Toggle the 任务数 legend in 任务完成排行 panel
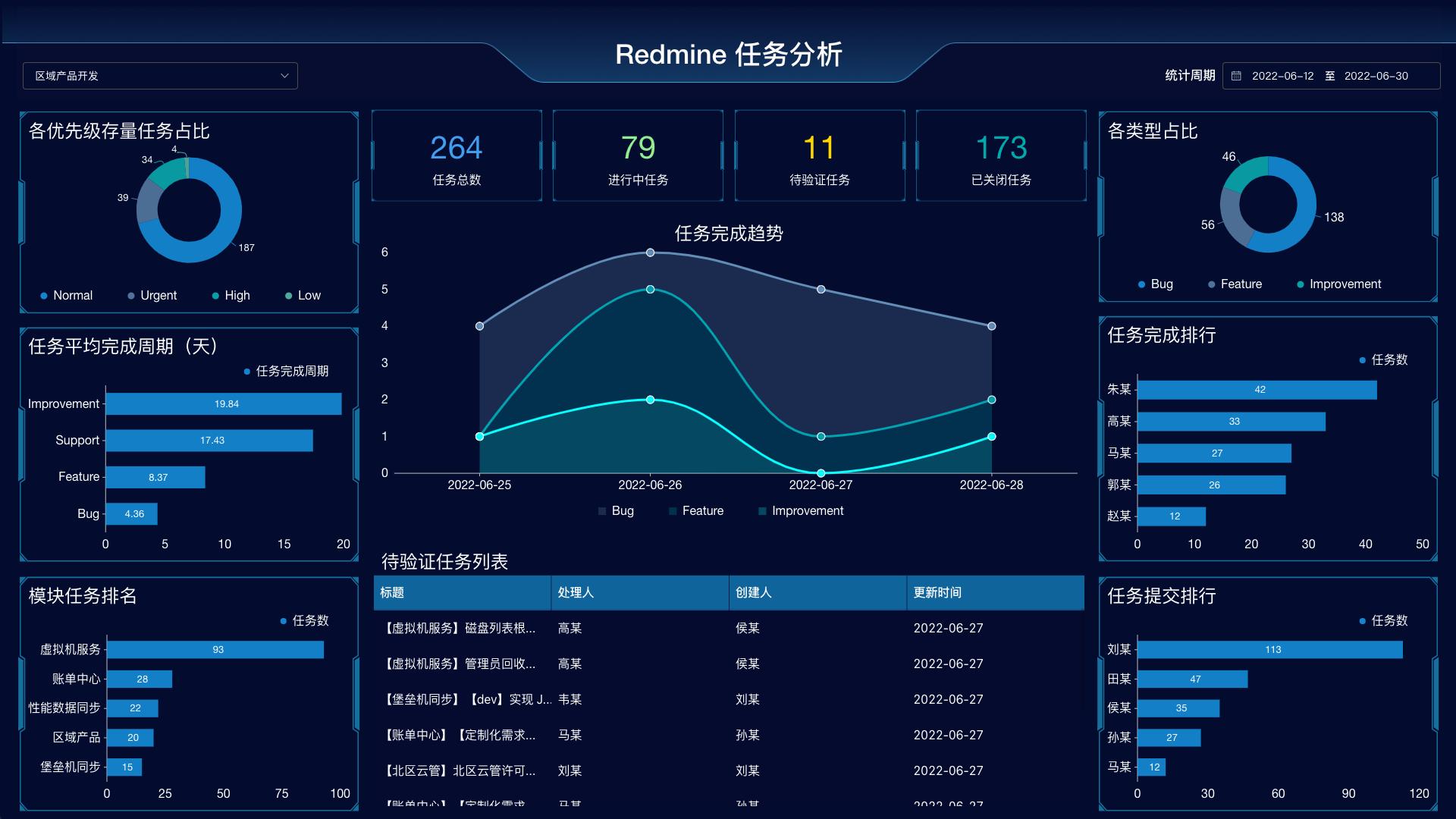Image resolution: width=1456 pixels, height=819 pixels. [x=1385, y=360]
